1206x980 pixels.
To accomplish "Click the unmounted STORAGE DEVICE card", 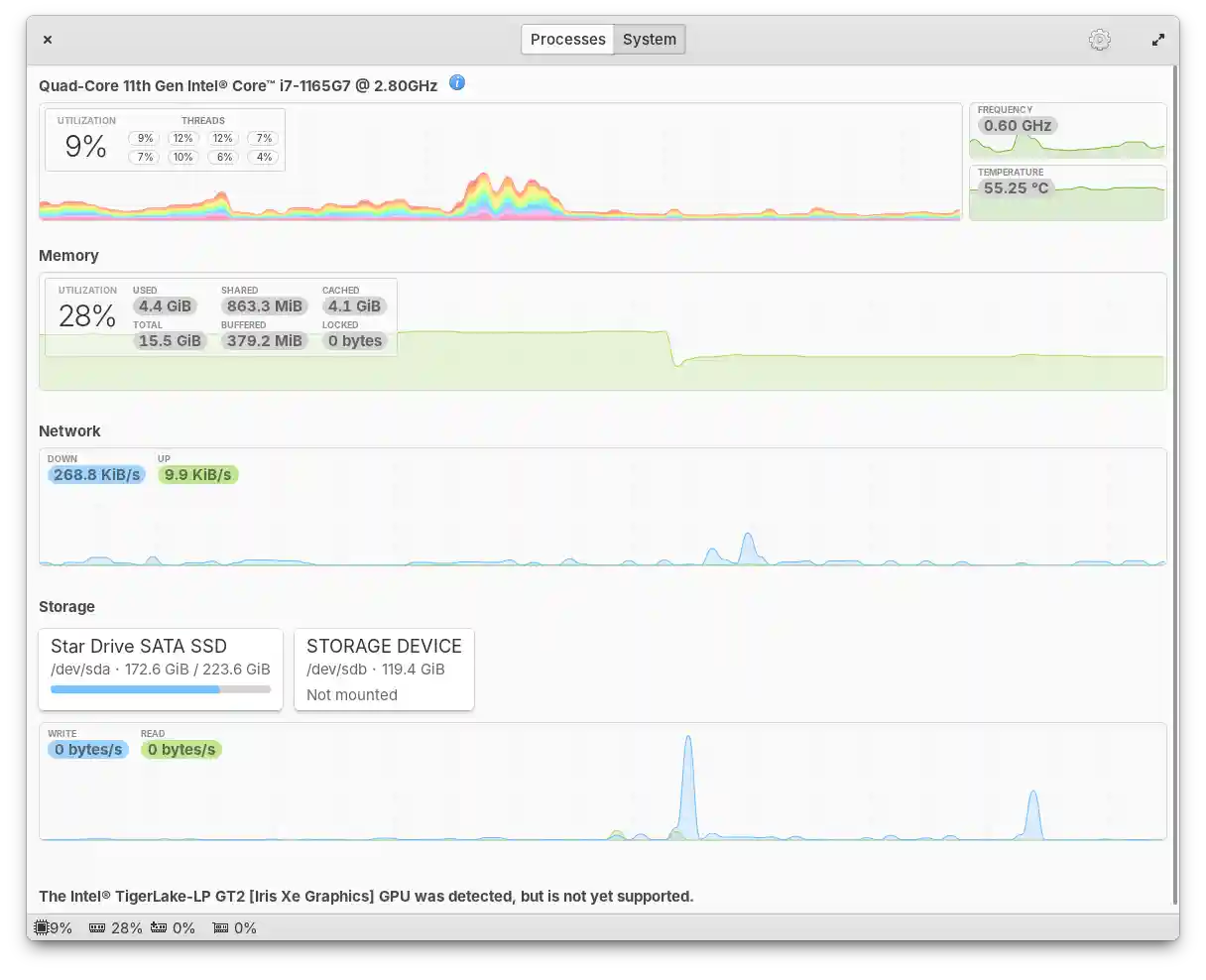I will [384, 669].
